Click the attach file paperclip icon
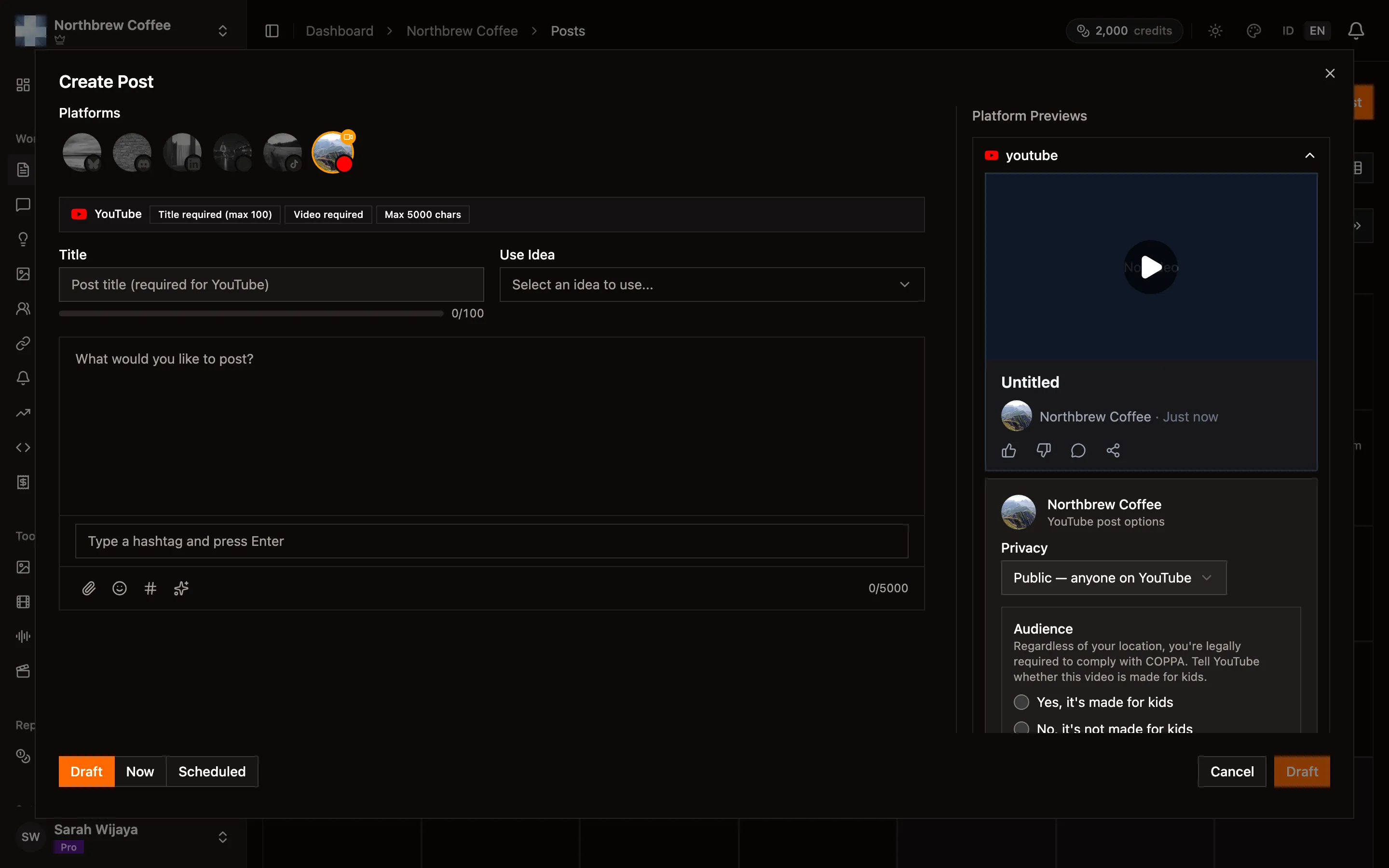The width and height of the screenshot is (1389, 868). click(x=88, y=588)
